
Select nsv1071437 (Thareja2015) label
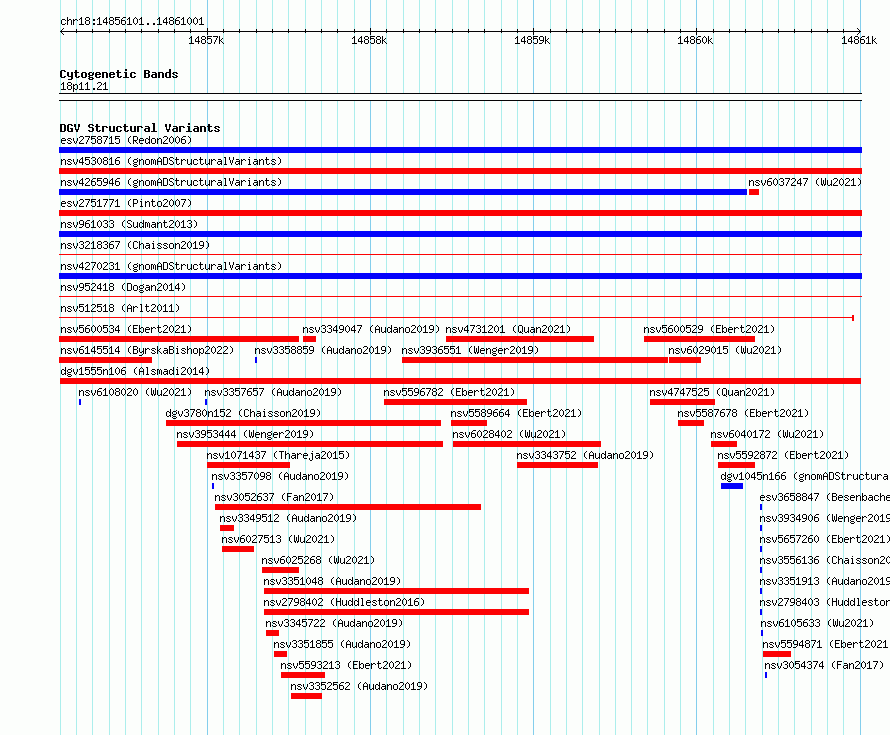(278, 455)
